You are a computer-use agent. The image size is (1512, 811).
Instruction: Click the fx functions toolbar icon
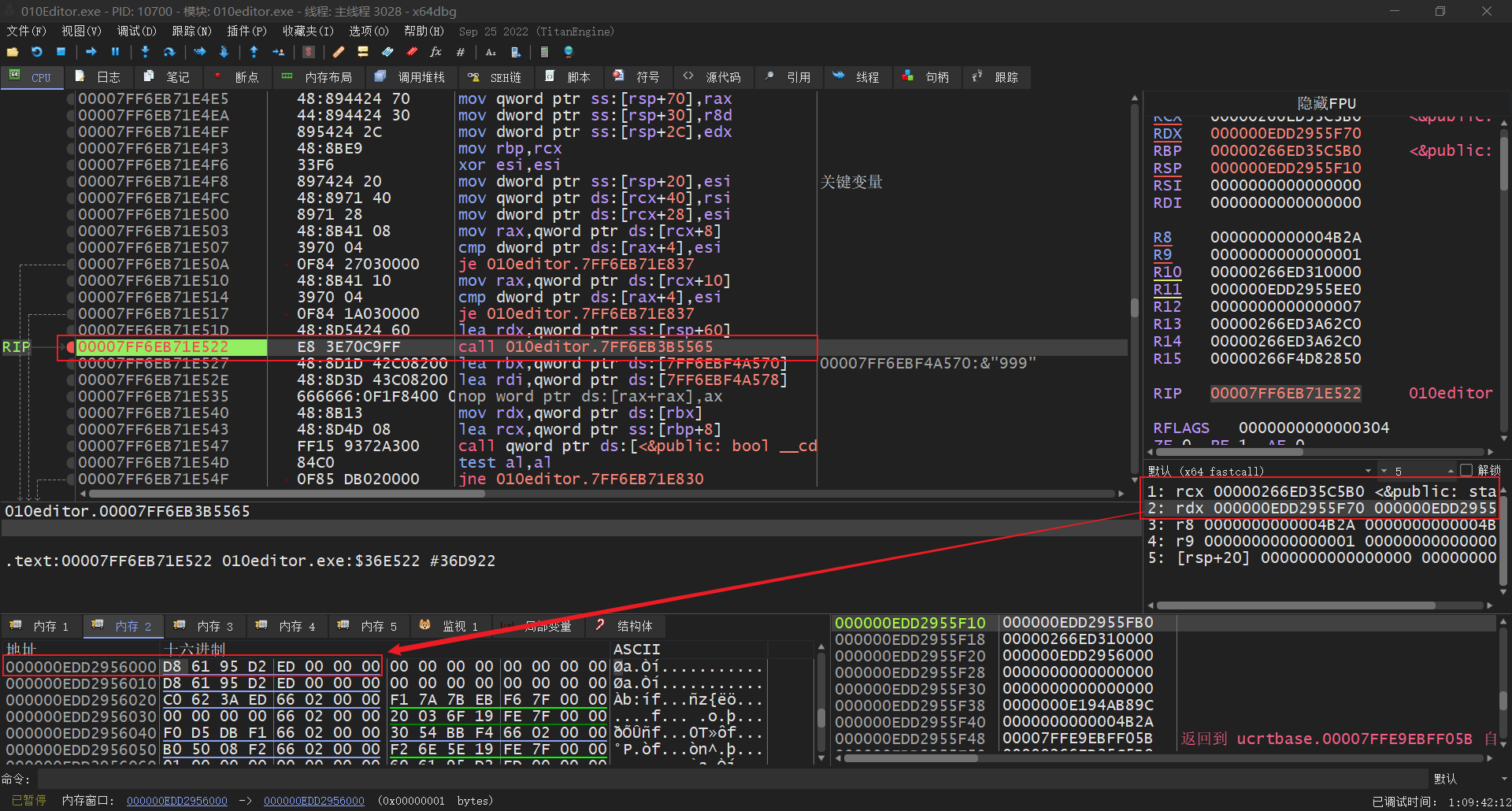(x=435, y=52)
